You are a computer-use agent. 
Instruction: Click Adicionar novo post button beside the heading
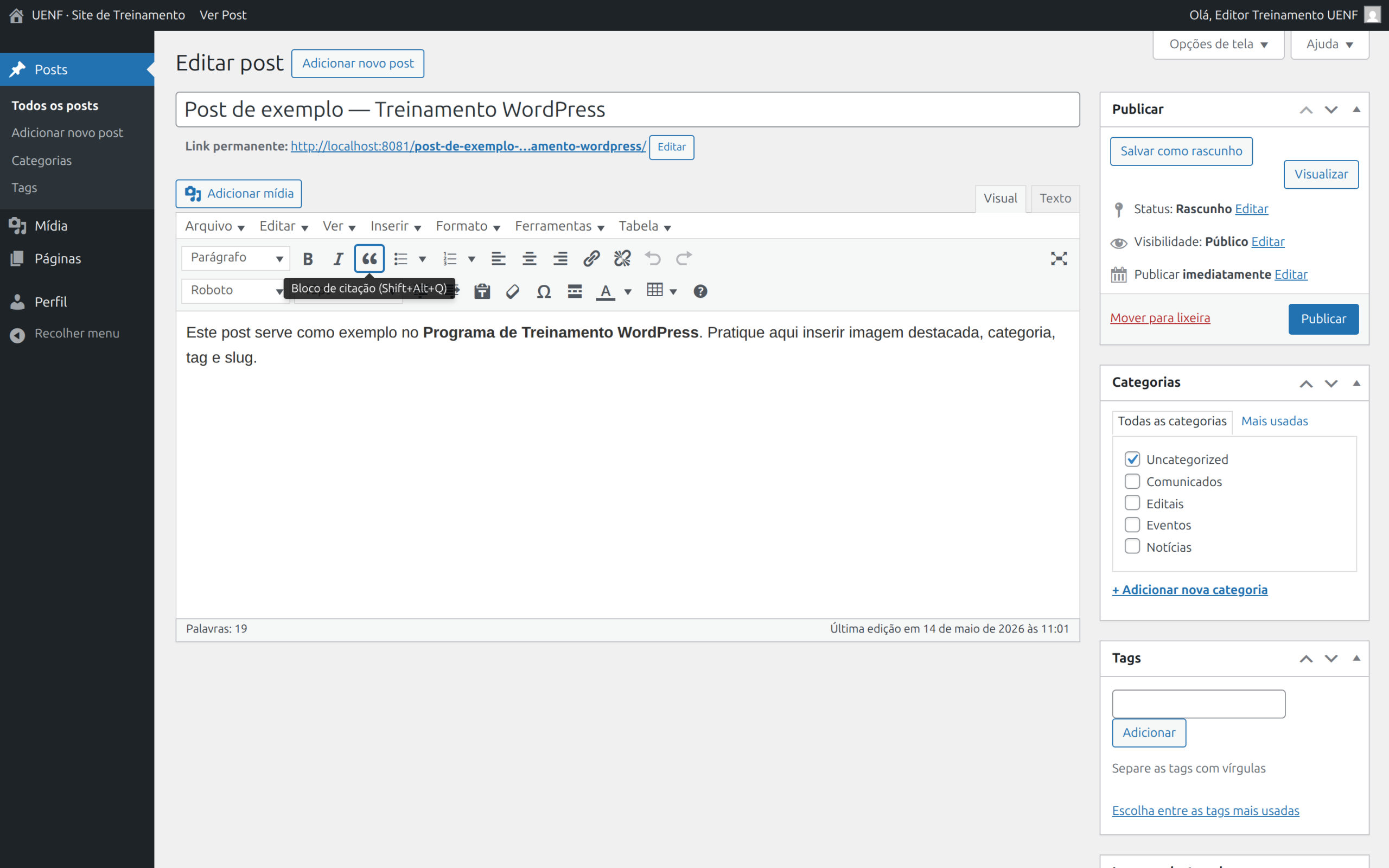pos(358,63)
